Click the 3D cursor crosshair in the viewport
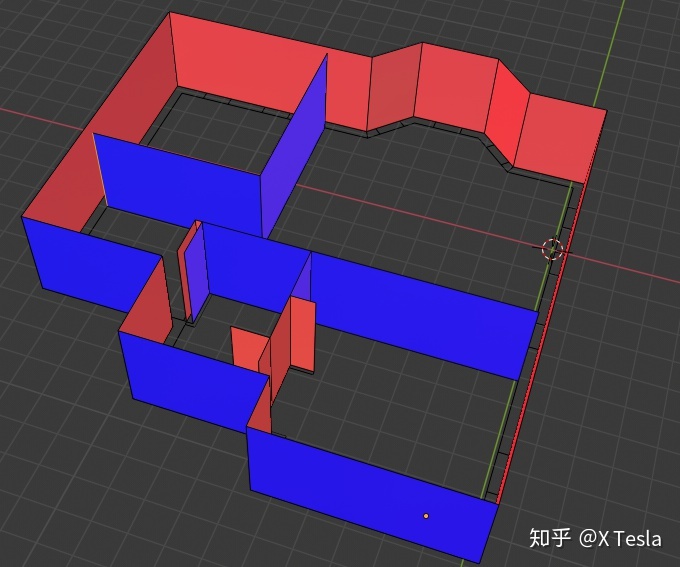Screen dimensions: 680x567 [x=552, y=250]
